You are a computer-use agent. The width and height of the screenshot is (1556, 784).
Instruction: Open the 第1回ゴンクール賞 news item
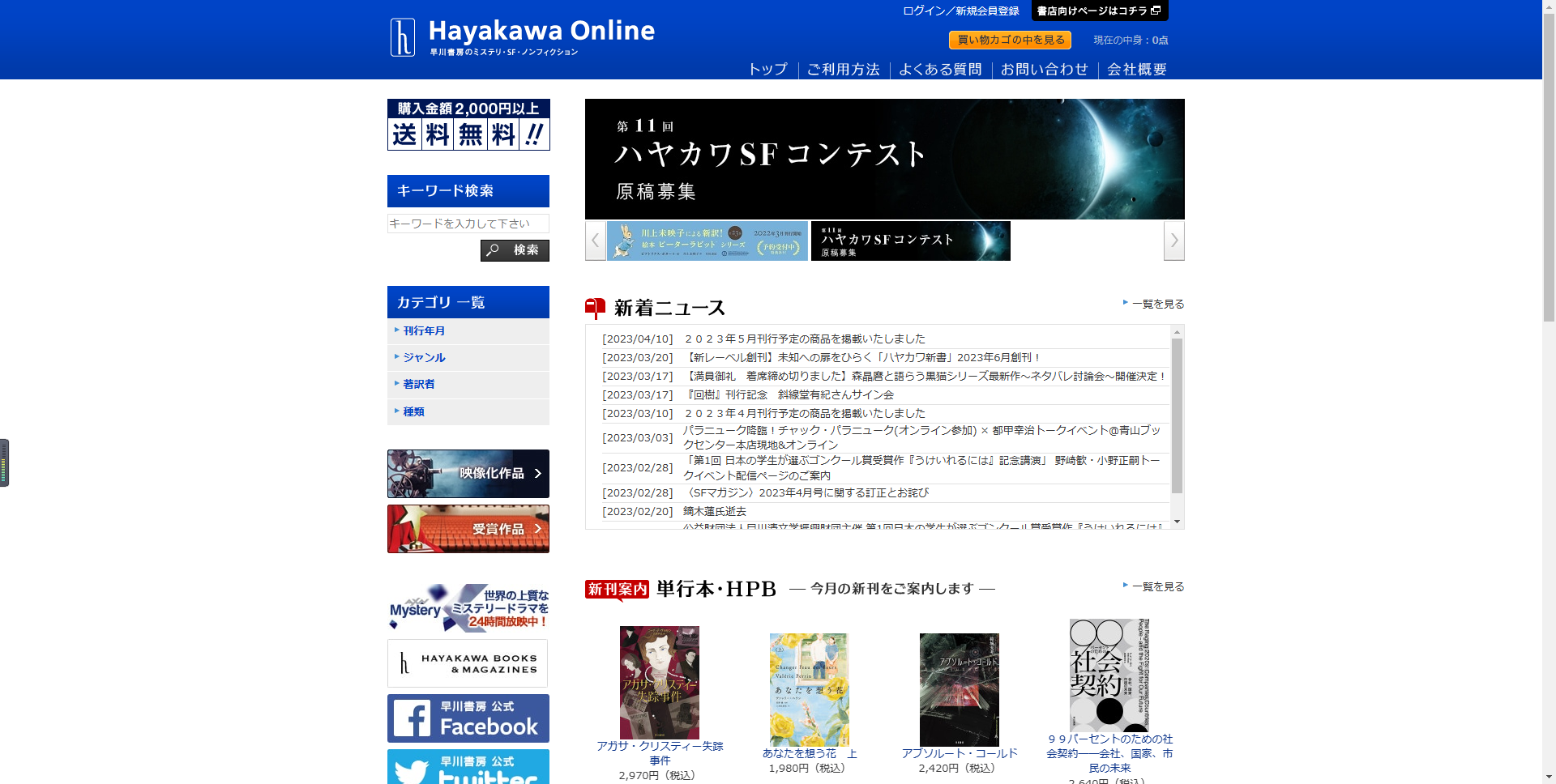[x=922, y=468]
